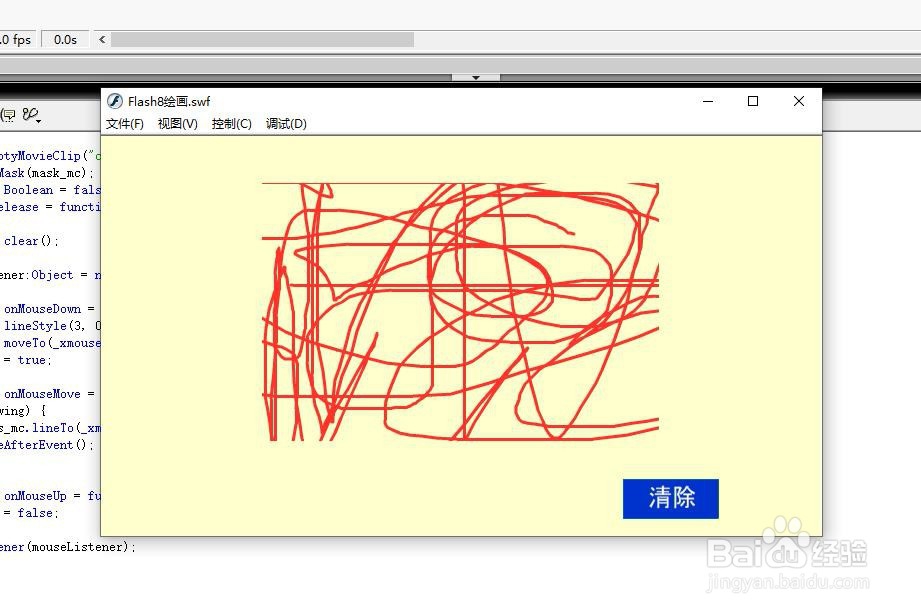This screenshot has height=614, width=921.
Task: Click the comment icon in actions toolbar
Action: pos(9,115)
